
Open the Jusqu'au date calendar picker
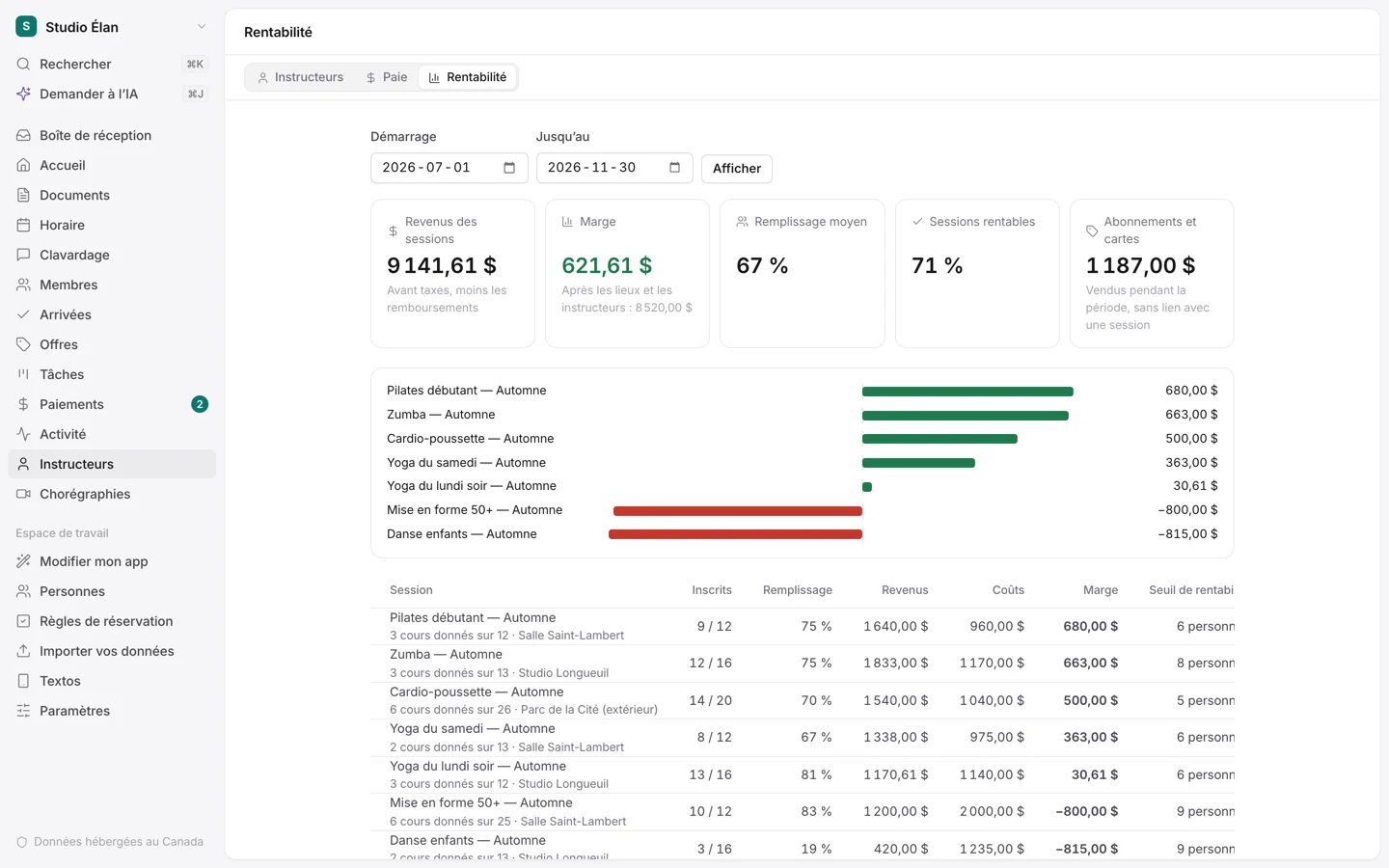[675, 168]
